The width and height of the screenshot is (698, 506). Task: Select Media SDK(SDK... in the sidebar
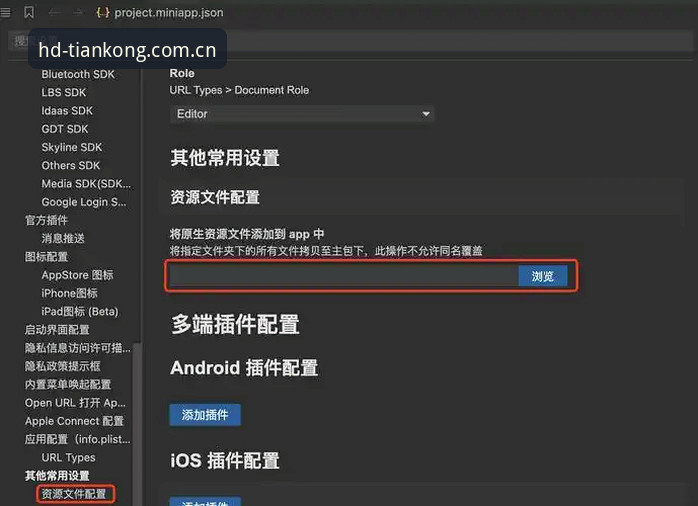click(x=86, y=184)
